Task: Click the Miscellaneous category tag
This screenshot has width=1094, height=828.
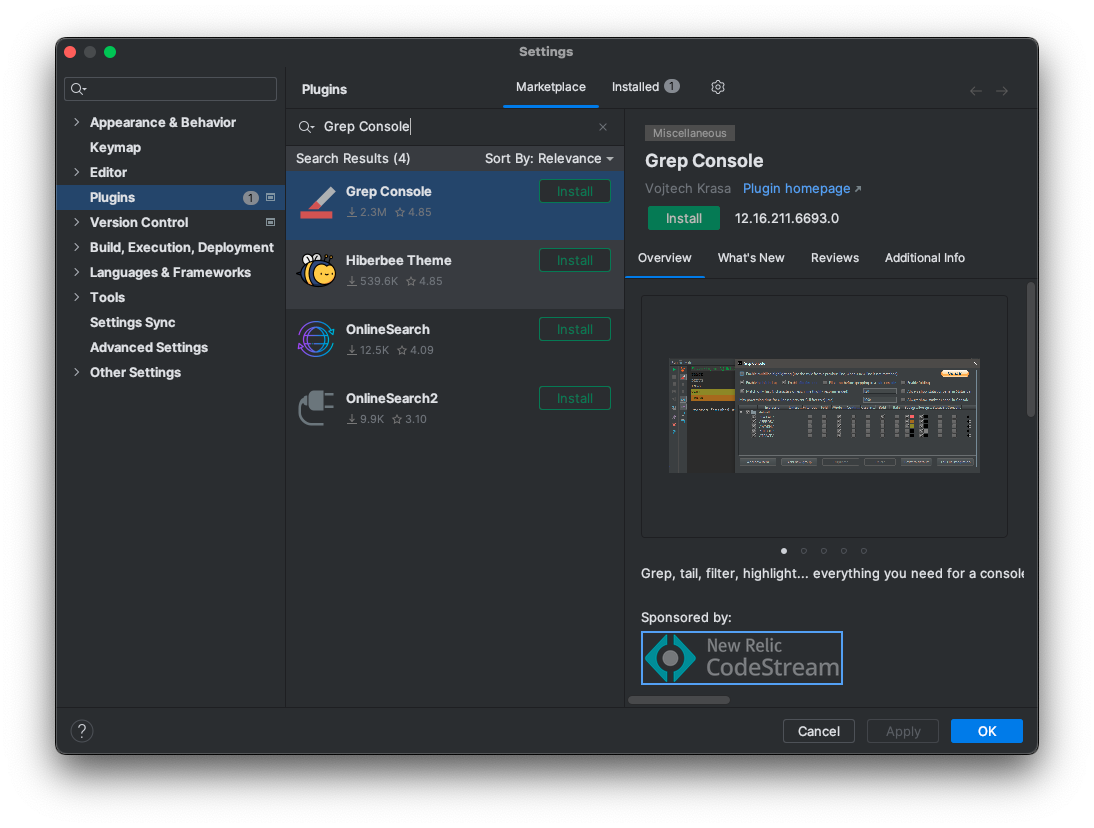Action: tap(689, 133)
